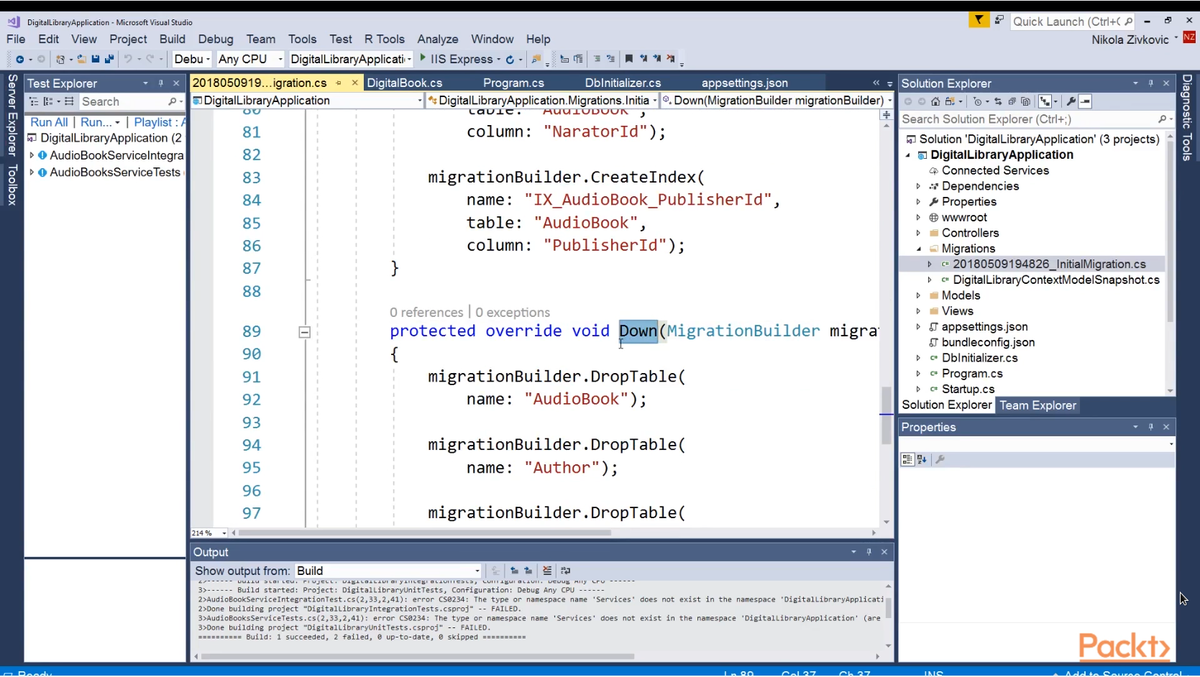Open the R Tools menu
Viewport: 1200px width, 677px height.
pyautogui.click(x=384, y=39)
